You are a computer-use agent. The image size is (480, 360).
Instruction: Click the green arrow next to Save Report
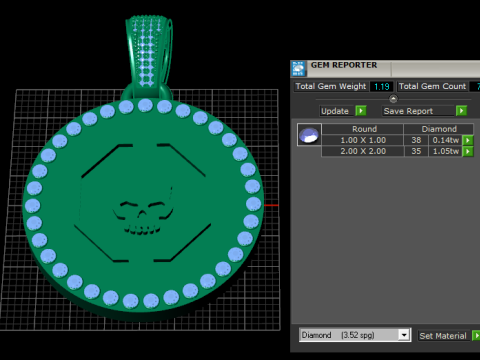click(461, 111)
